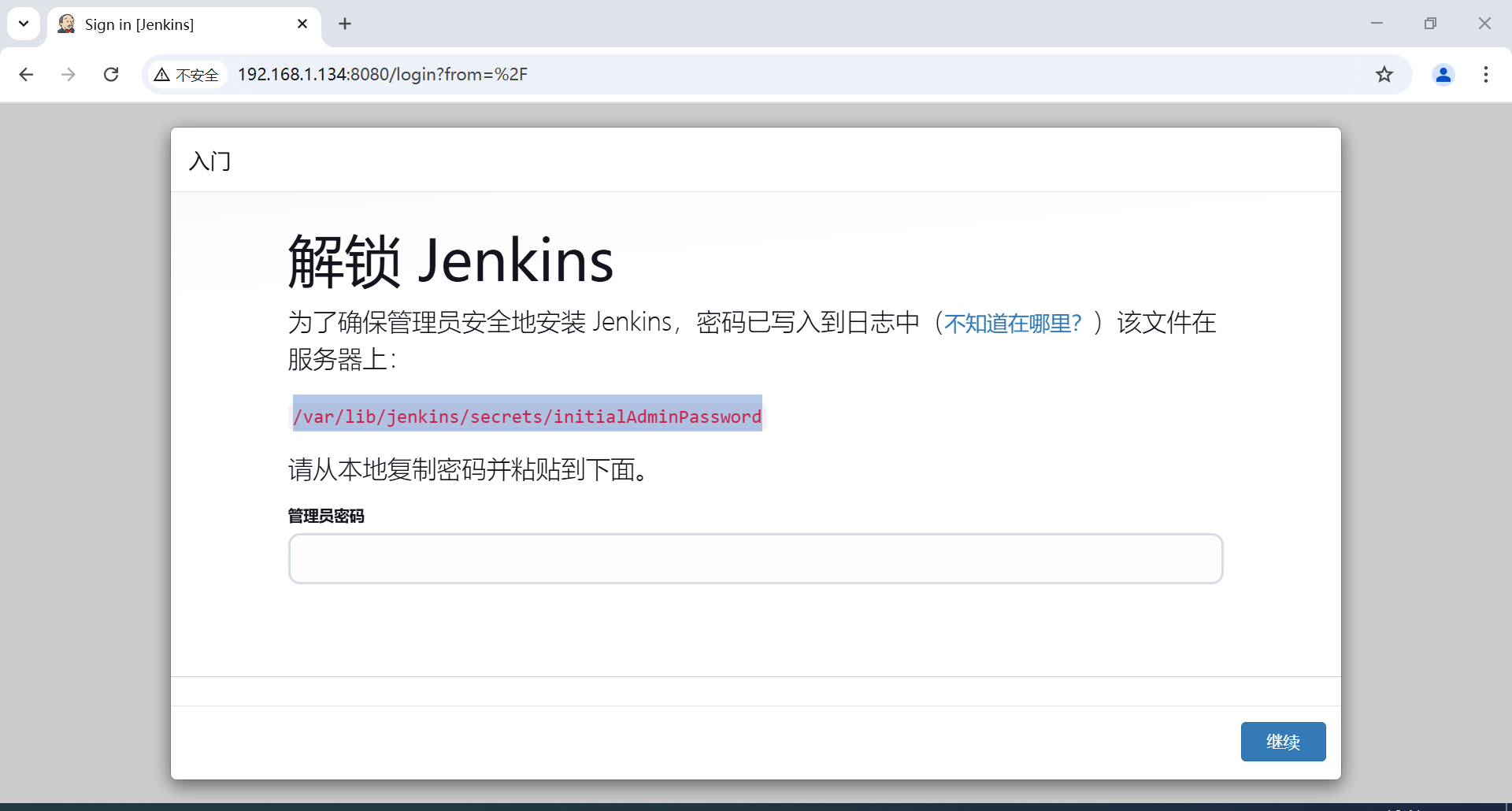Click the 管理员密码 label
1512x811 pixels.
[x=326, y=516]
